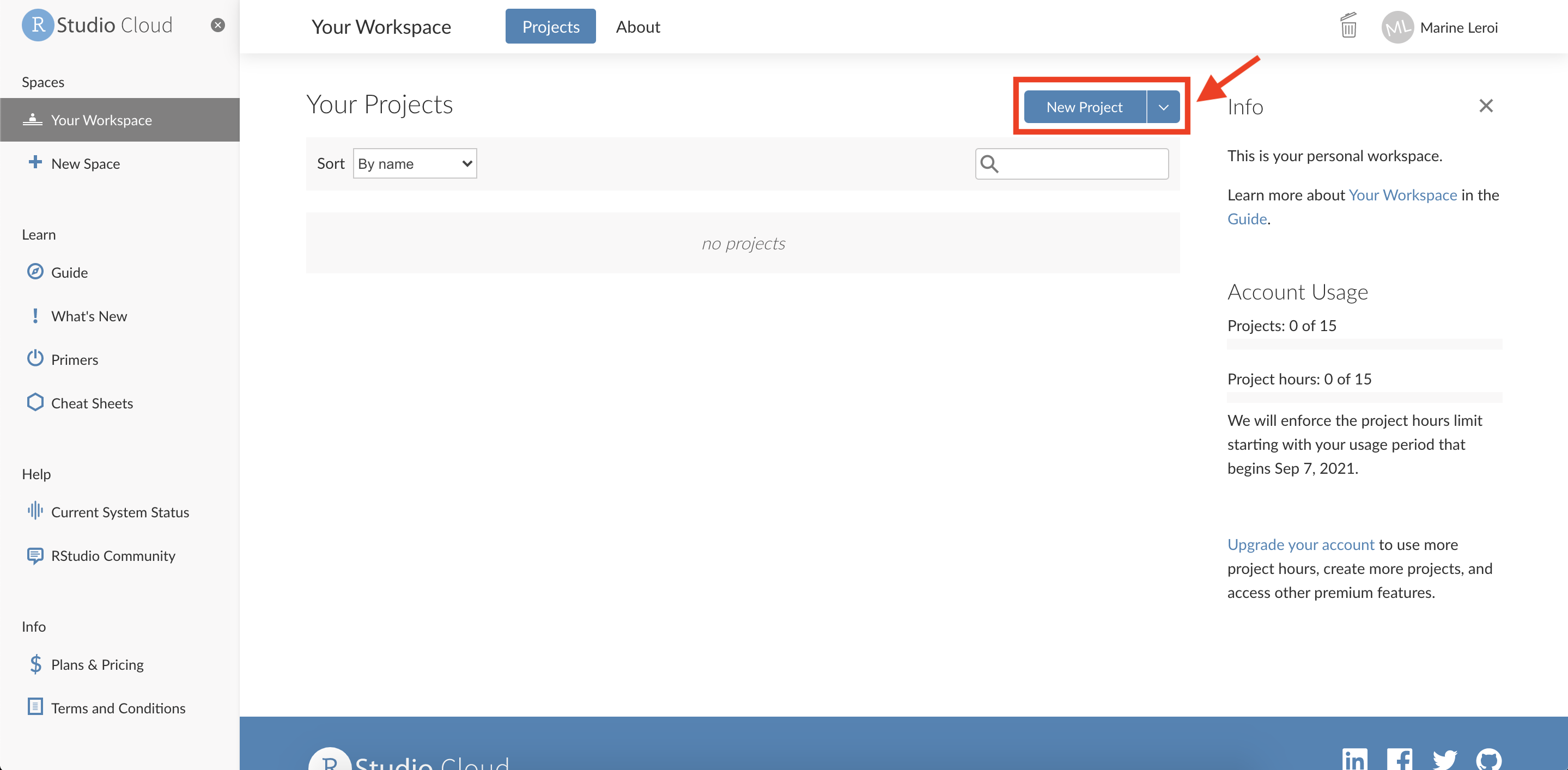Open the Twitter footer icon

pyautogui.click(x=1444, y=760)
